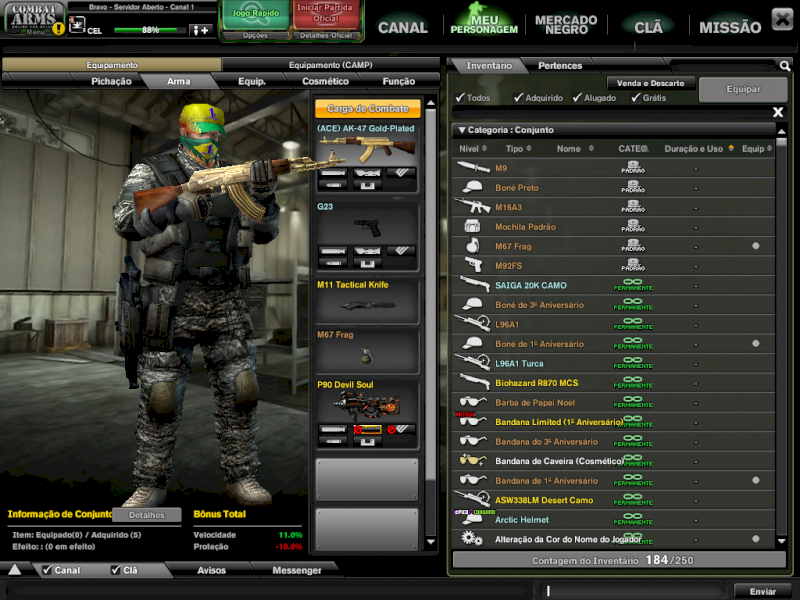Click the chat message input field
800x600 pixels.
632,591
